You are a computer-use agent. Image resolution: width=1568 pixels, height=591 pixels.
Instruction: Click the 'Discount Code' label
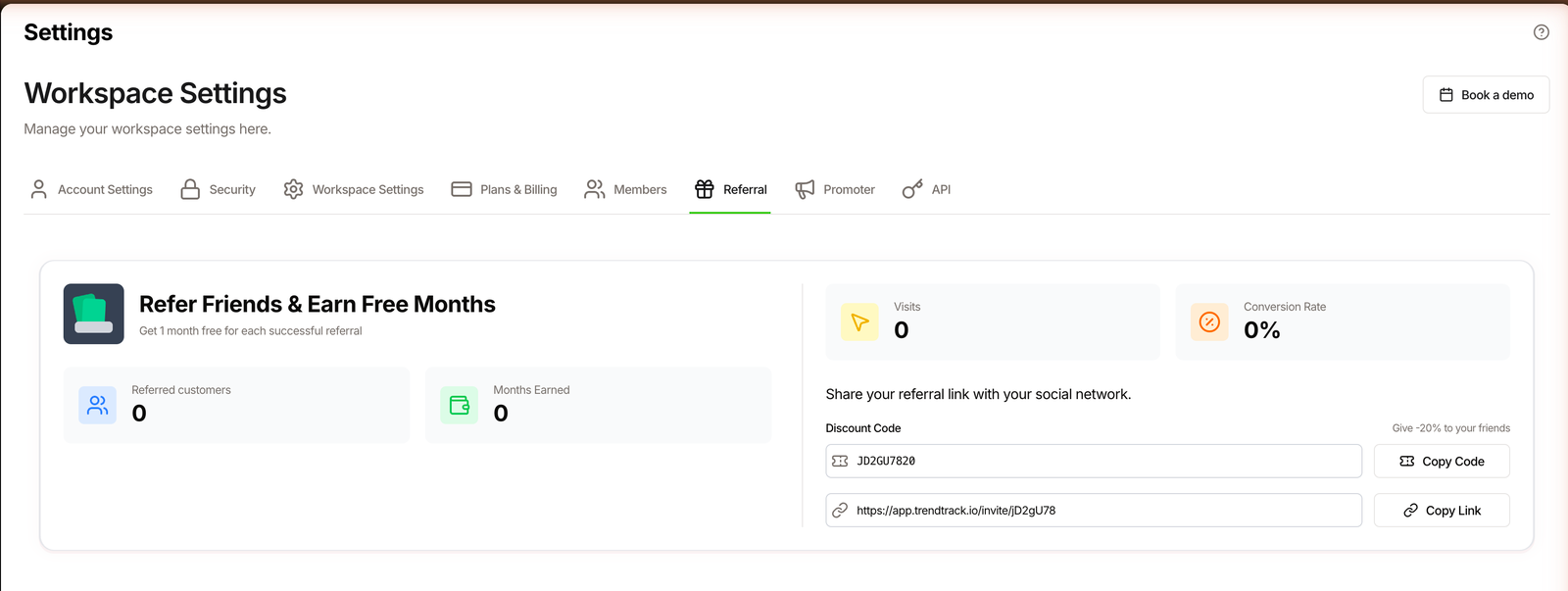tap(863, 428)
